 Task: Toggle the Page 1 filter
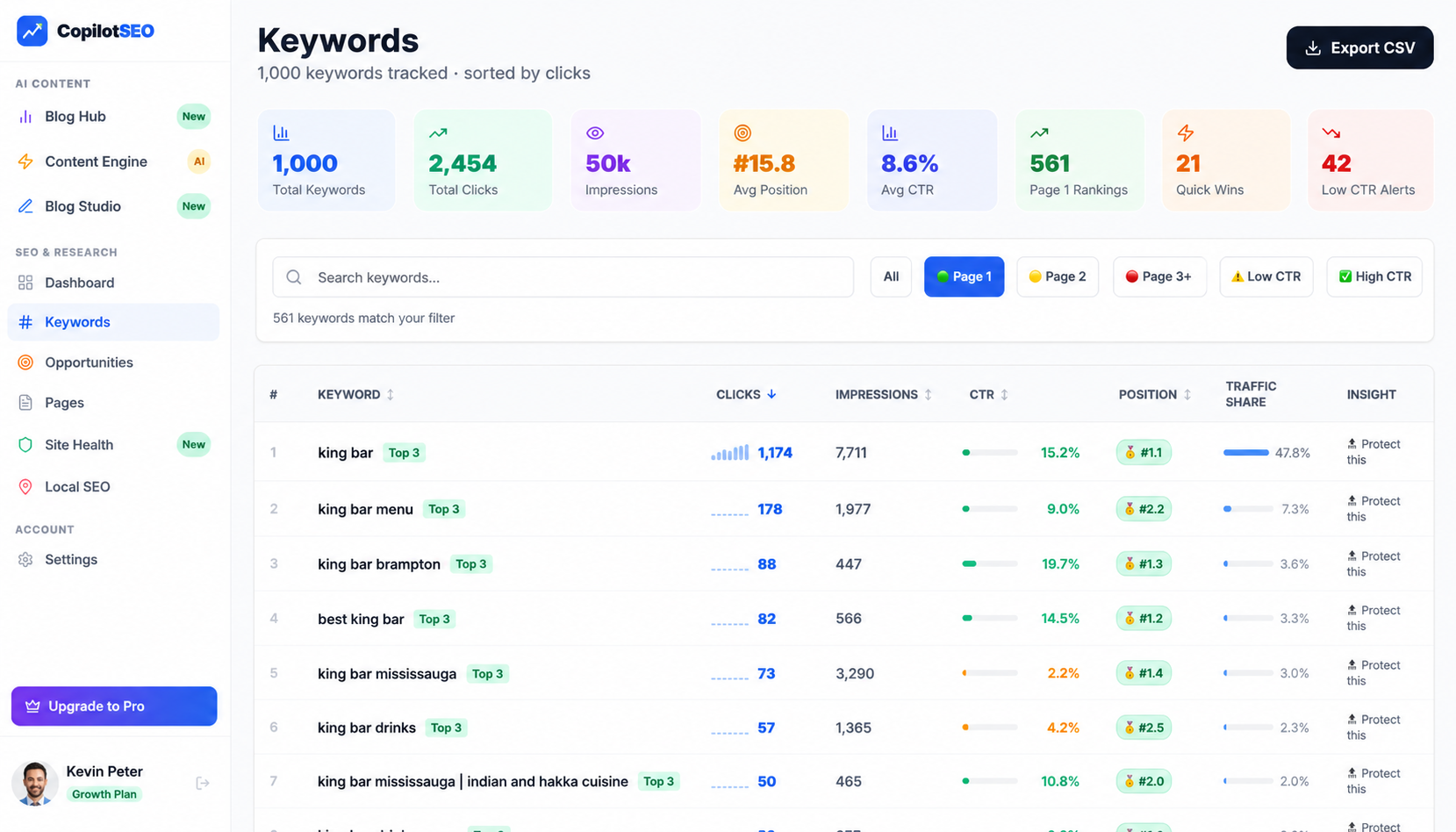[964, 276]
